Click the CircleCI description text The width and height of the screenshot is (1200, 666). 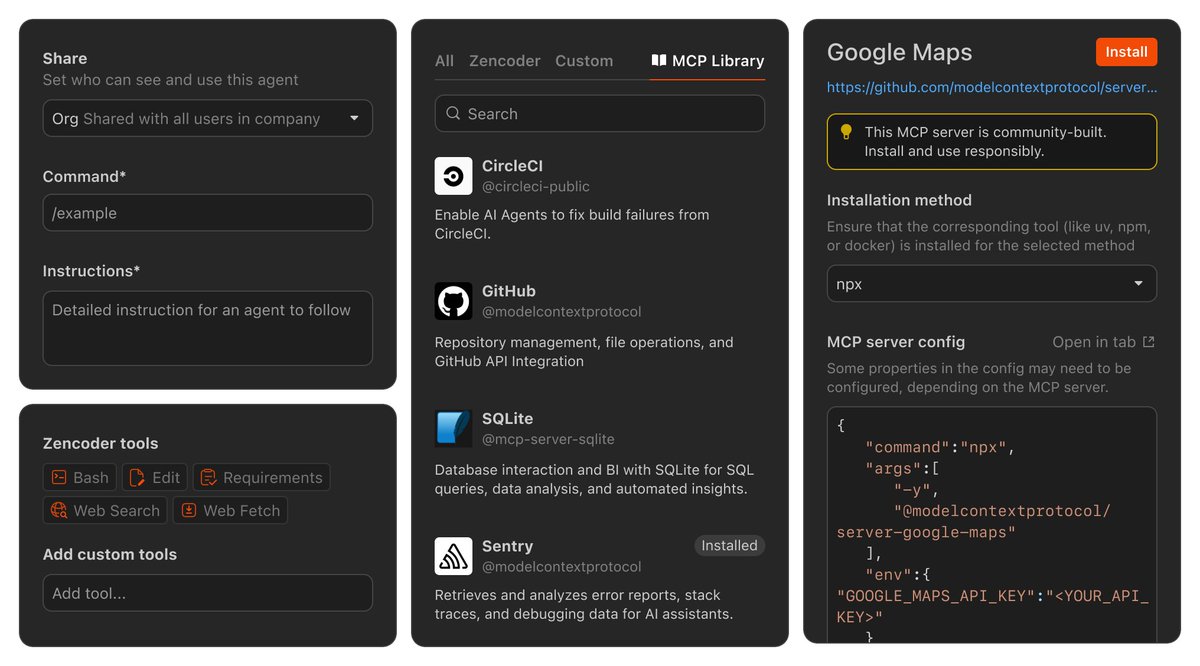(572, 224)
